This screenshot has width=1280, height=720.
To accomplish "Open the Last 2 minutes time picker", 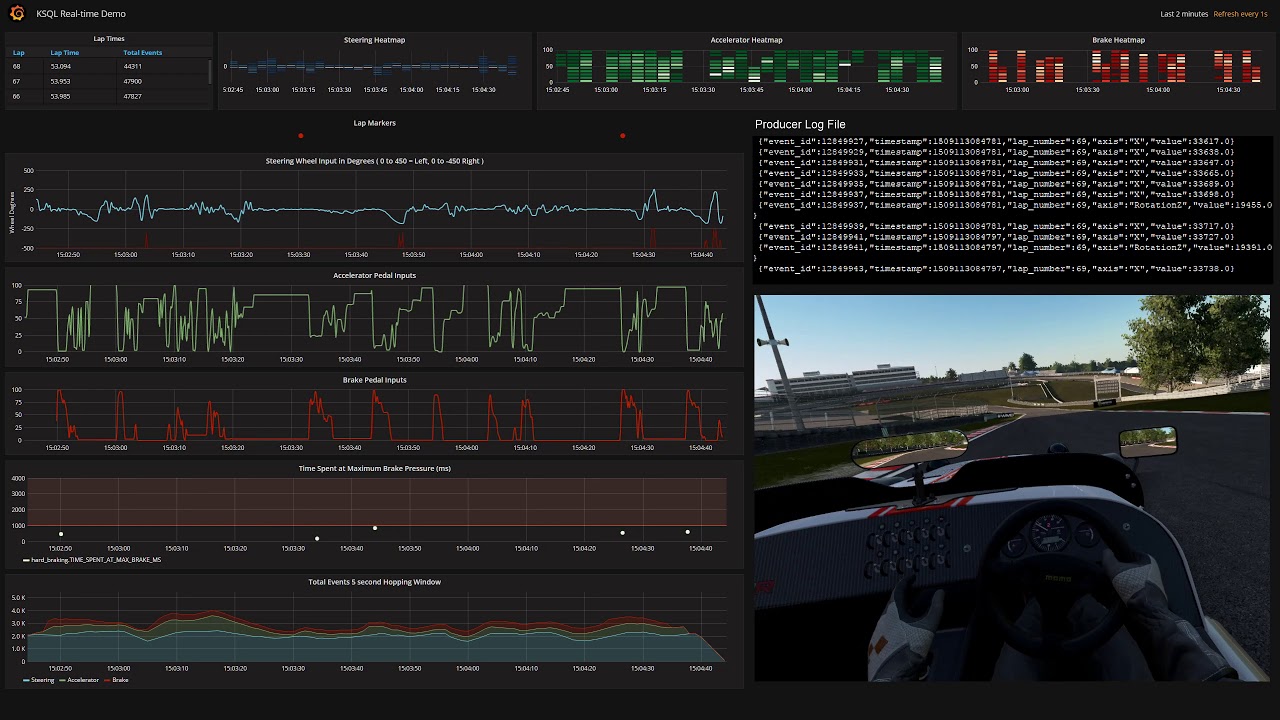I will pos(1184,14).
